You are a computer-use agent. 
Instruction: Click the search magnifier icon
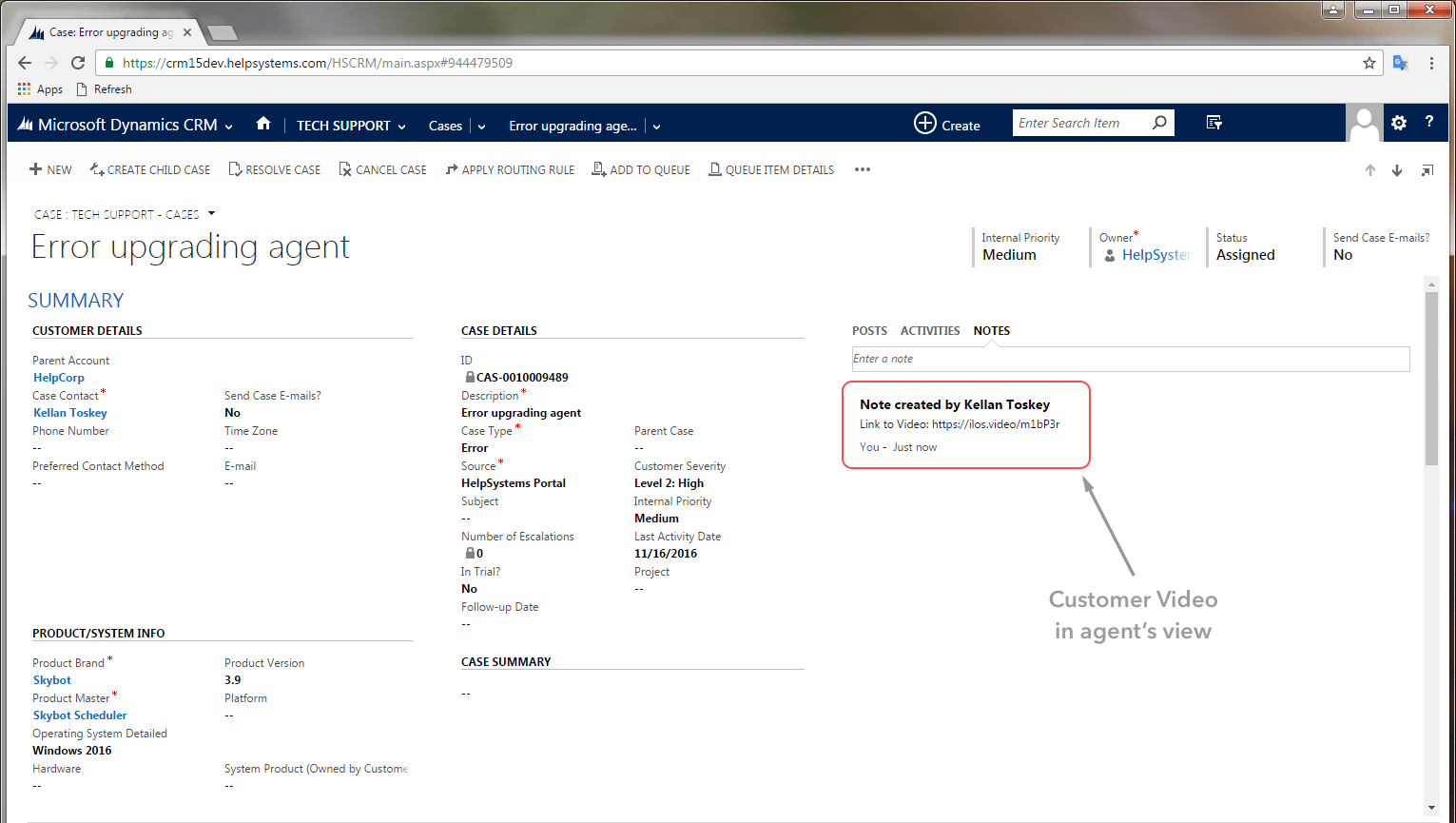[x=1159, y=123]
